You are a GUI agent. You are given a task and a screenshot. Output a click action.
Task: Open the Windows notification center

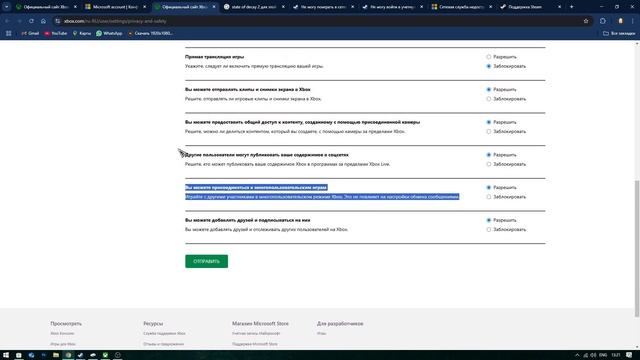629,355
